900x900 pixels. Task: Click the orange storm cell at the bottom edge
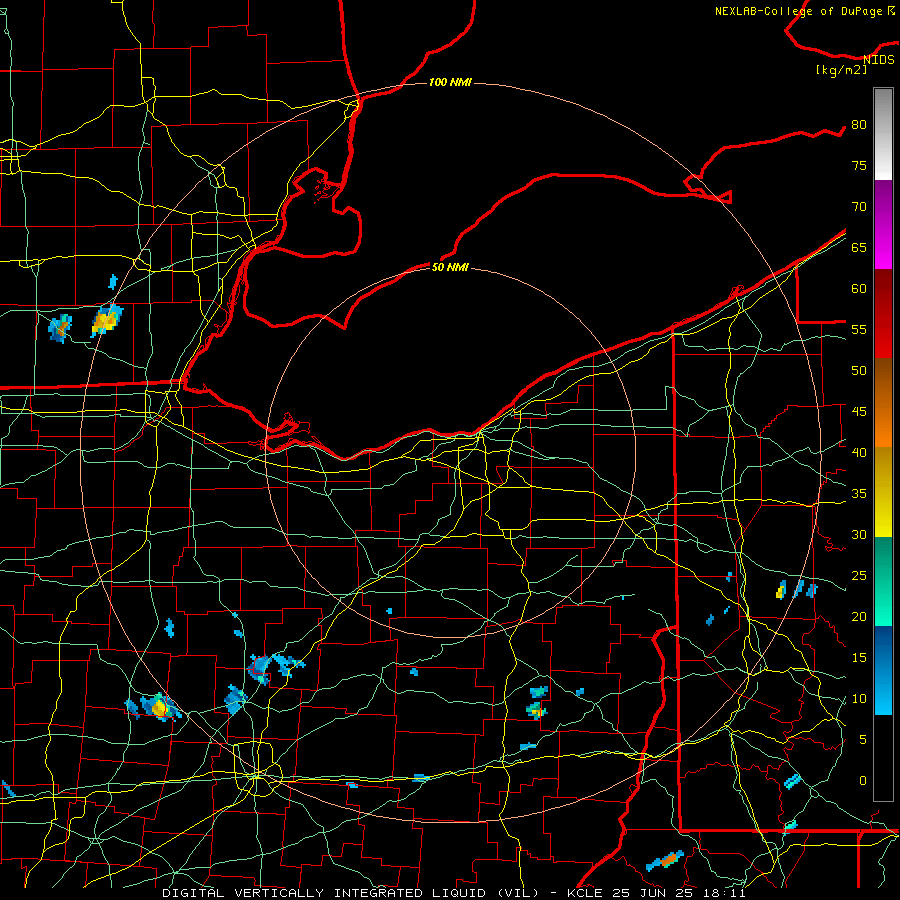pos(666,860)
